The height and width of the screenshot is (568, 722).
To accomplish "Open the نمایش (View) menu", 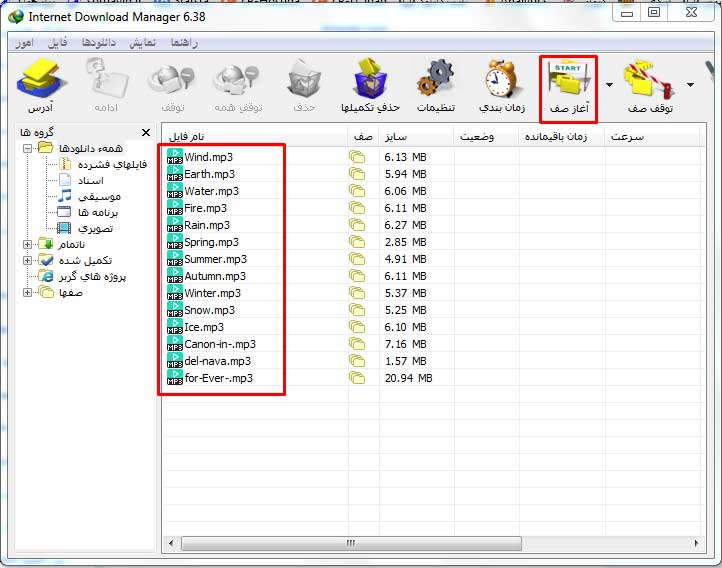I will click(142, 43).
